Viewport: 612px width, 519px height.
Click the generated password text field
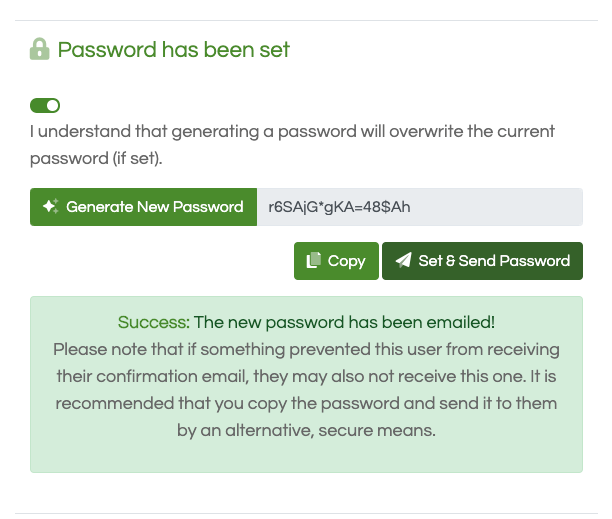tap(420, 207)
